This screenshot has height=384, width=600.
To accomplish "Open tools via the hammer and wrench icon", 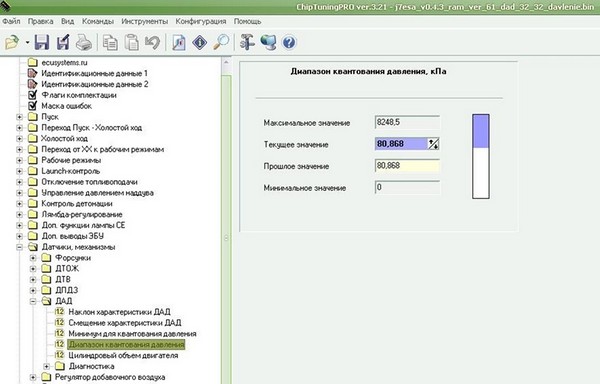I will [x=247, y=42].
